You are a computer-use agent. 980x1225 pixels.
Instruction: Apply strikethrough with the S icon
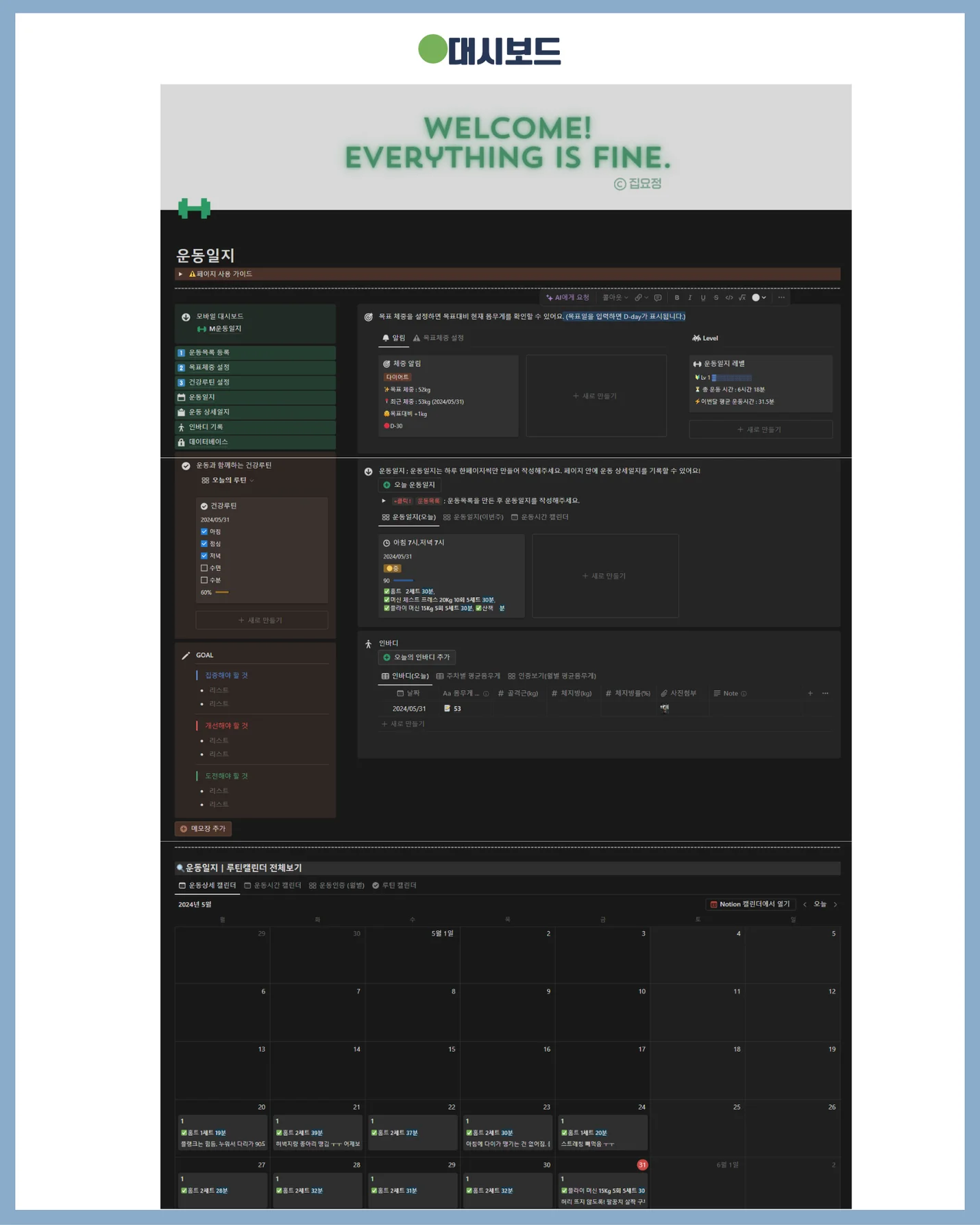(716, 298)
